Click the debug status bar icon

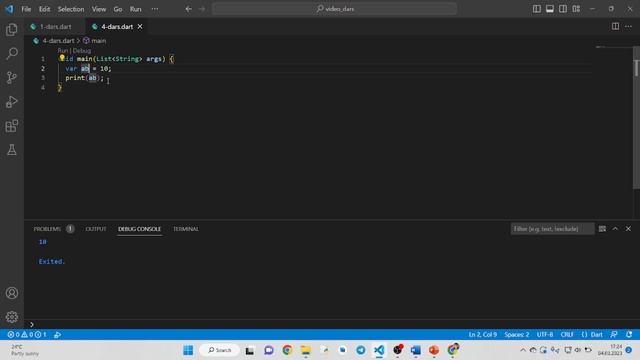(58, 335)
